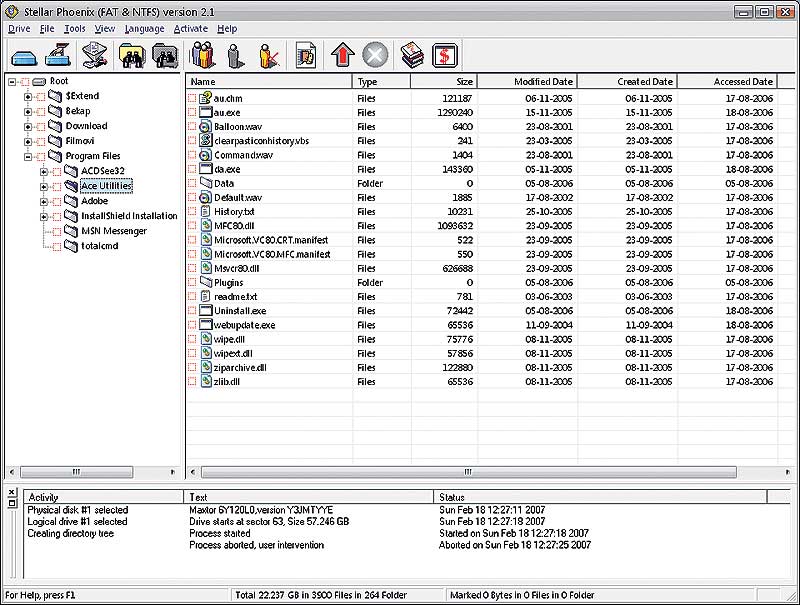Expand the ACDSee32 folder node
800x605 pixels.
(x=44, y=171)
